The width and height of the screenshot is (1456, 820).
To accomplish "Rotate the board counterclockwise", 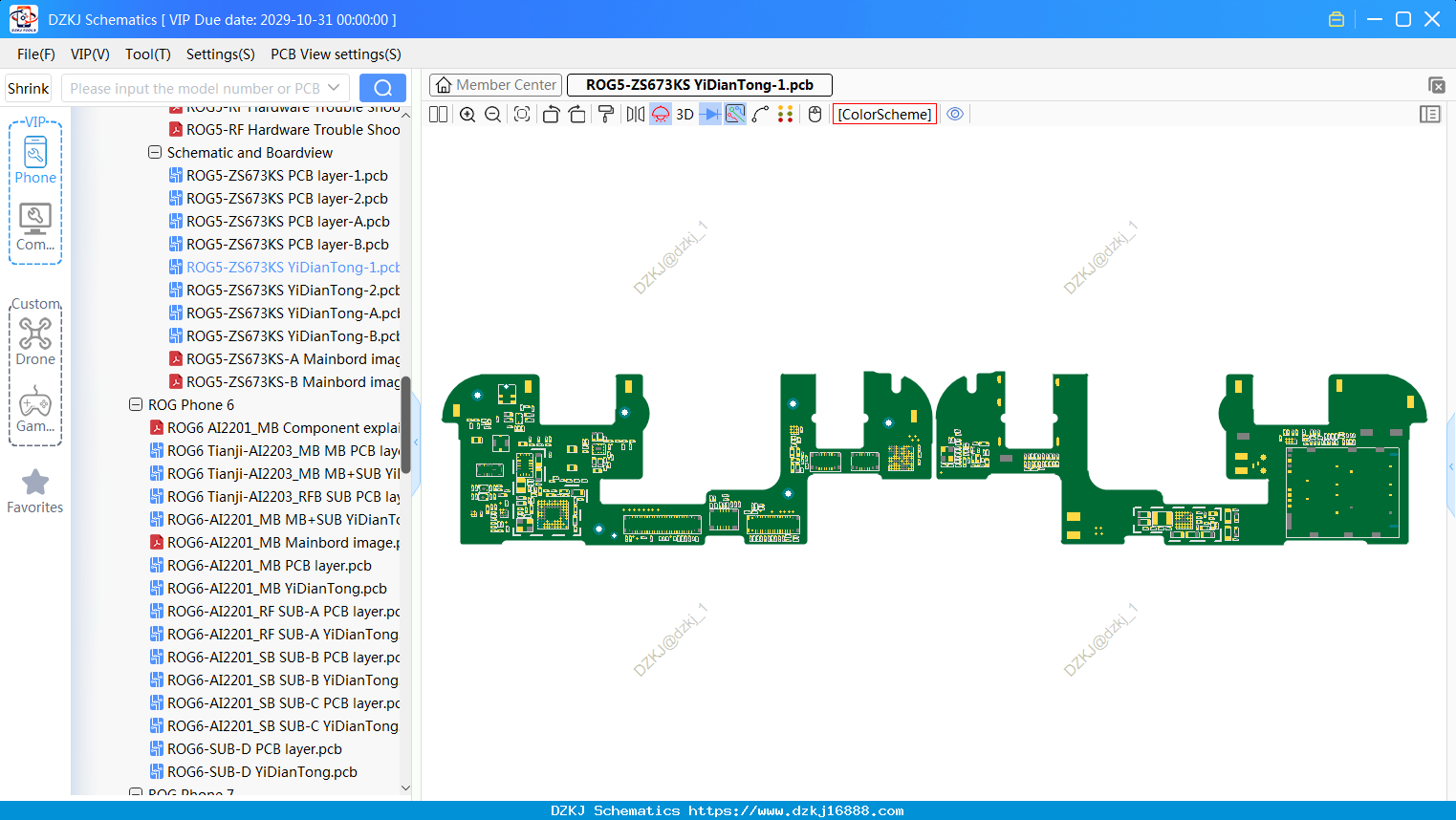I will (x=551, y=115).
